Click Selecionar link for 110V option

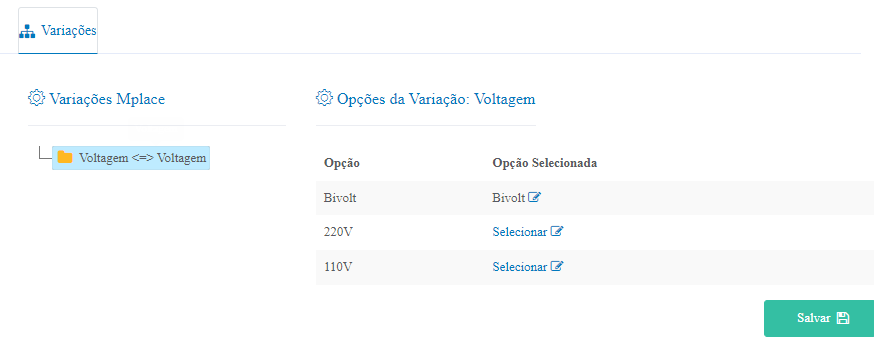(519, 267)
